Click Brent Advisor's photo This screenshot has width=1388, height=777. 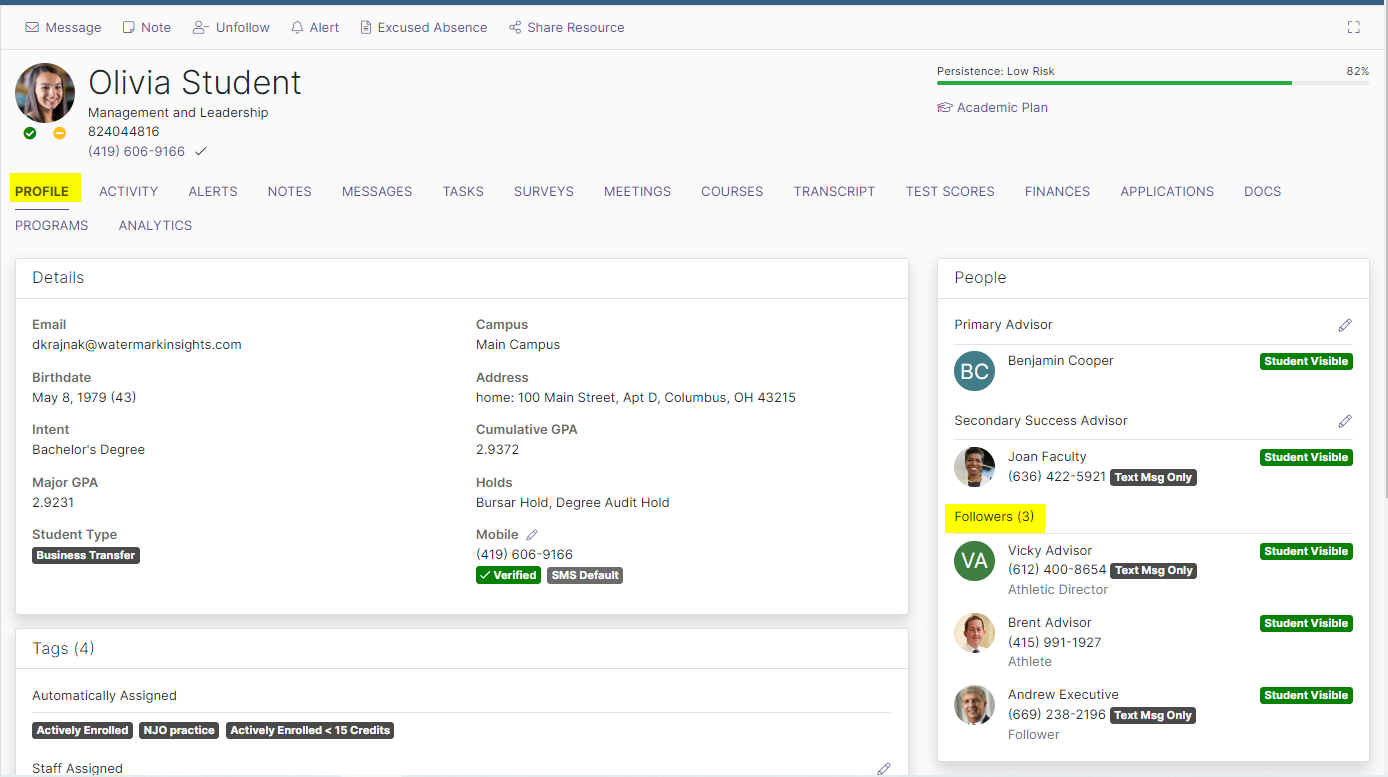tap(974, 633)
